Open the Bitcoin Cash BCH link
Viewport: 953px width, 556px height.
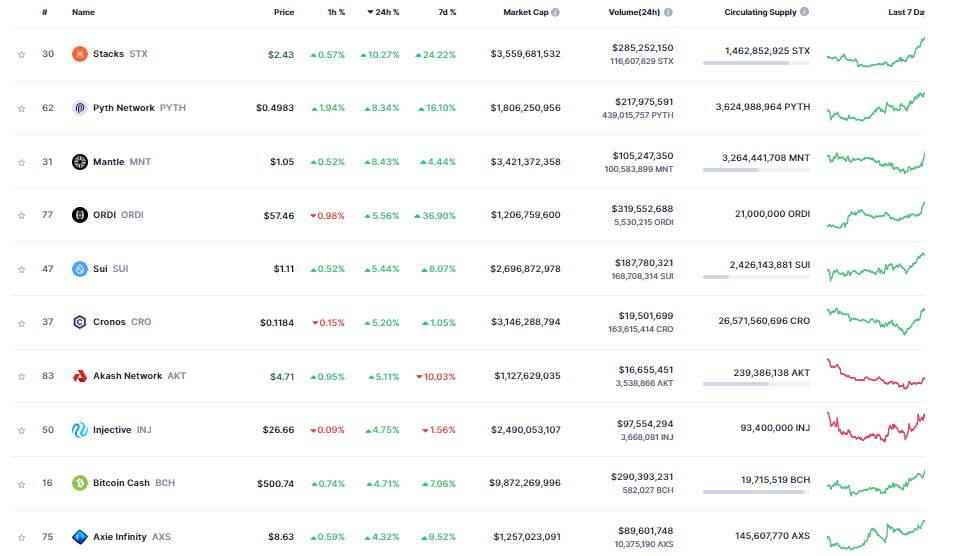tap(134, 483)
